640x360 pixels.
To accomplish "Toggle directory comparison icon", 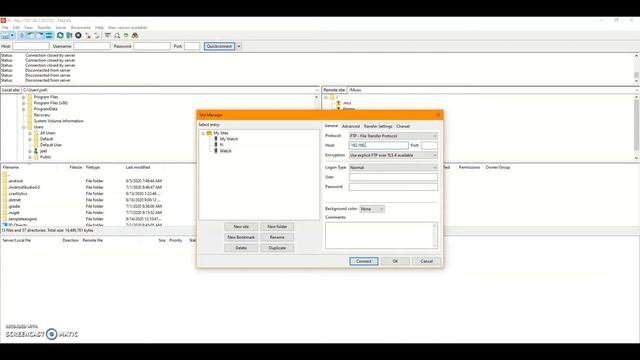I will (x=117, y=36).
